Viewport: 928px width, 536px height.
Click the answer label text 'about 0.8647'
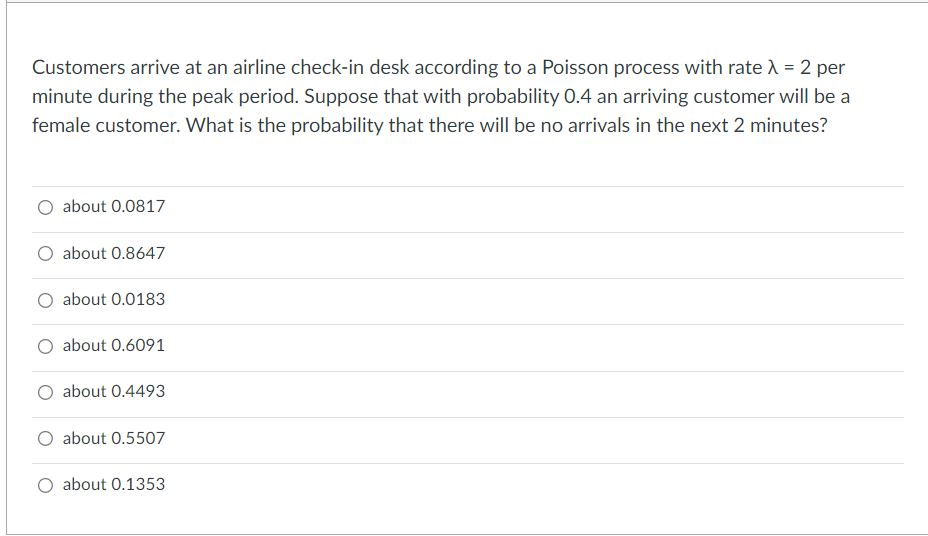click(x=114, y=253)
